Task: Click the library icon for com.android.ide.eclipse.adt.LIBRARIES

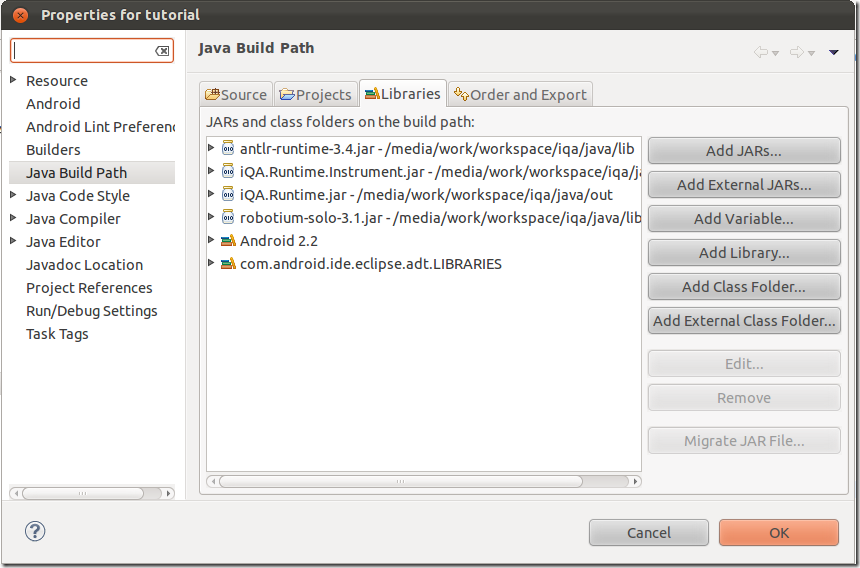Action: coord(228,264)
